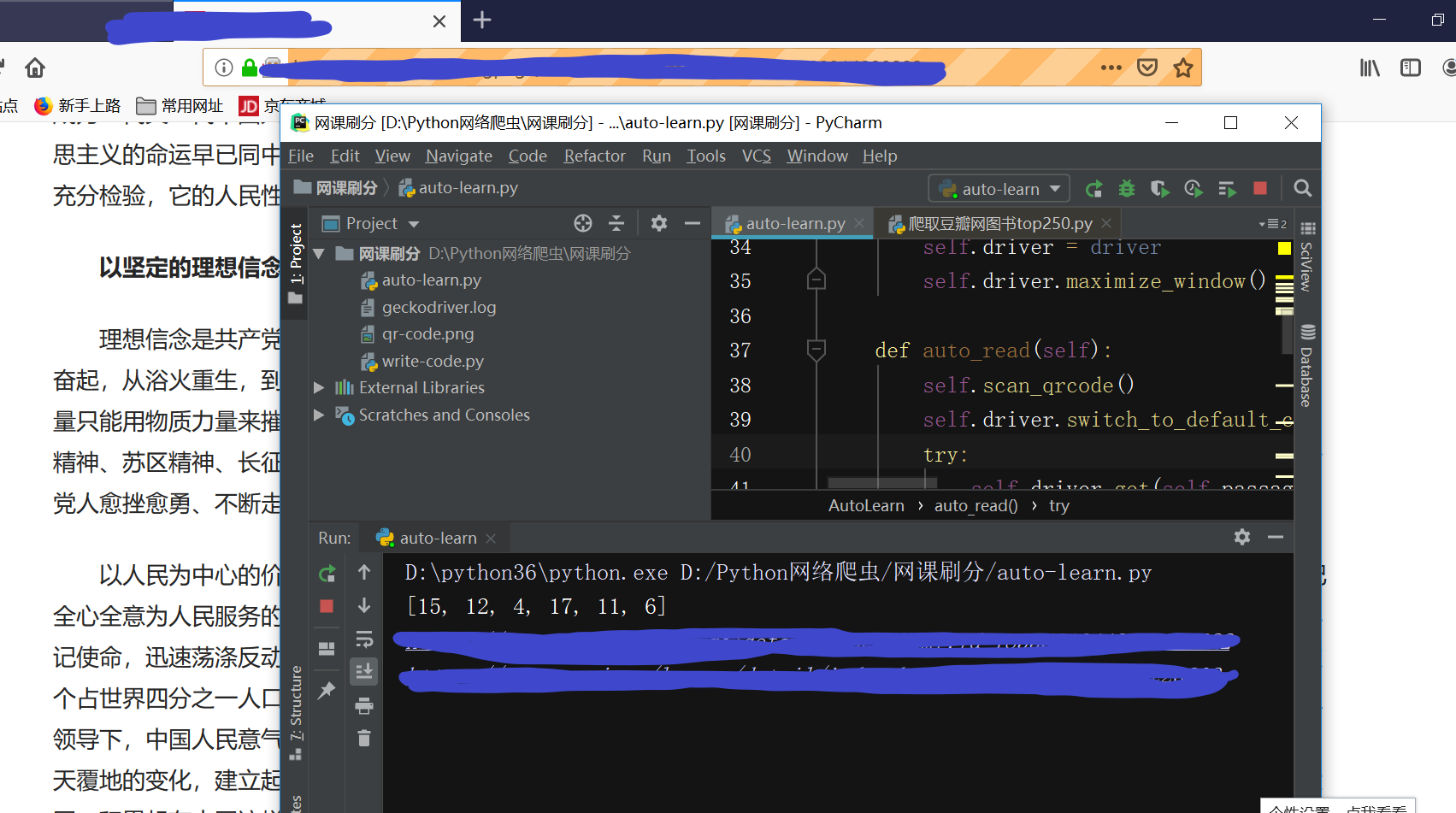1456x813 pixels.
Task: Toggle the 1: Project side tab
Action: click(295, 263)
